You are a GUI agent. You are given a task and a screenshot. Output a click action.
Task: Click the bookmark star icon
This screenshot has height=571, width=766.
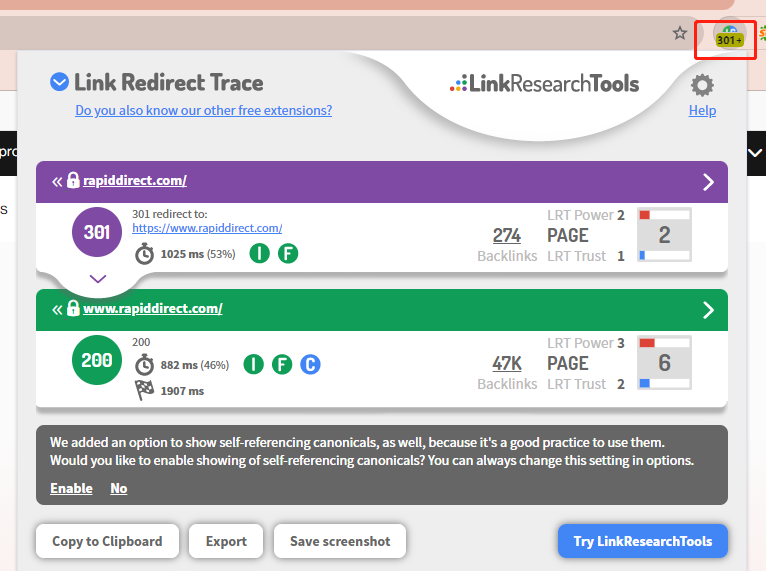pos(680,33)
